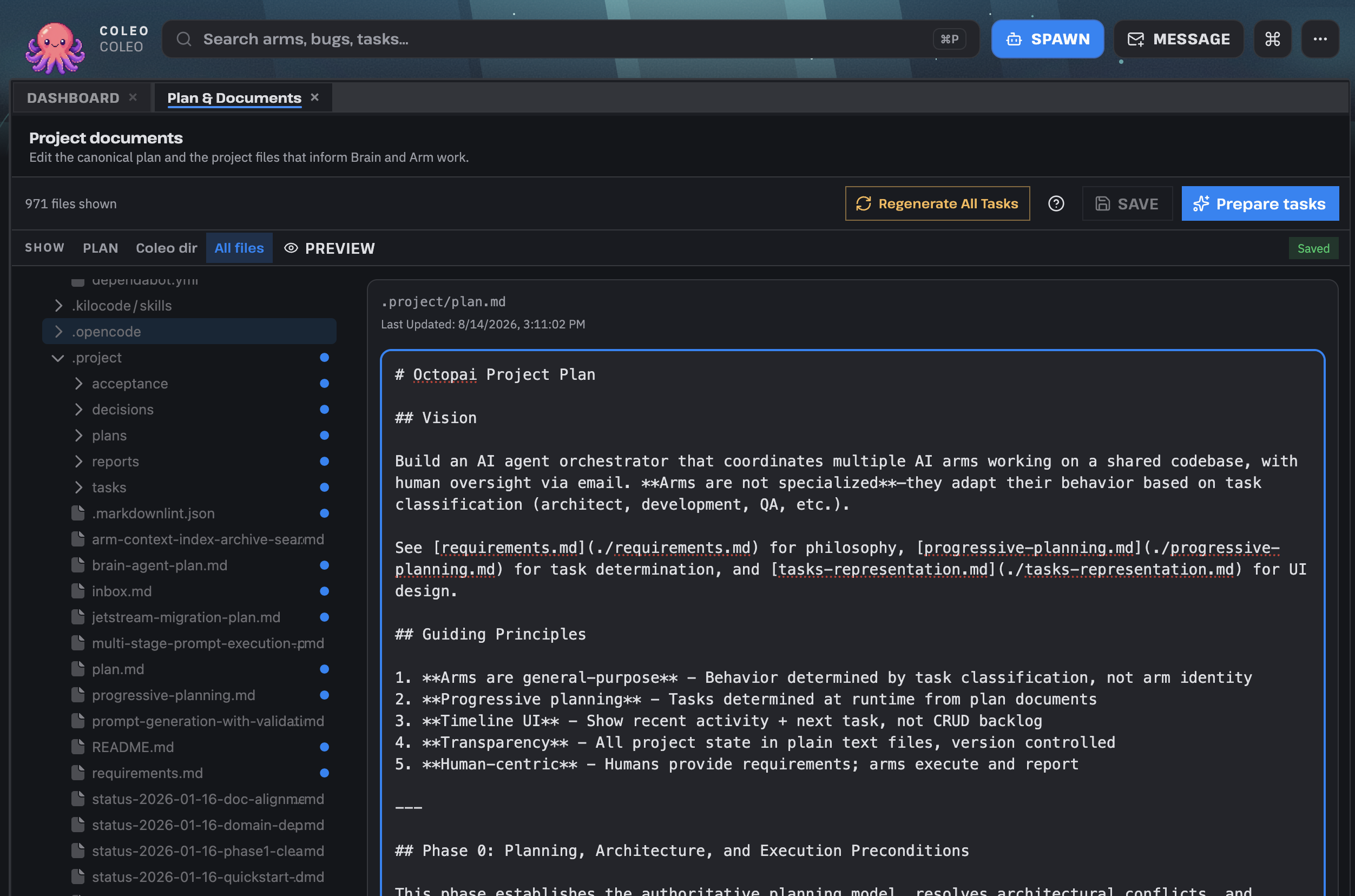Close the DASHBOARD tab
Screen dimensions: 1355x896
pos(133,97)
